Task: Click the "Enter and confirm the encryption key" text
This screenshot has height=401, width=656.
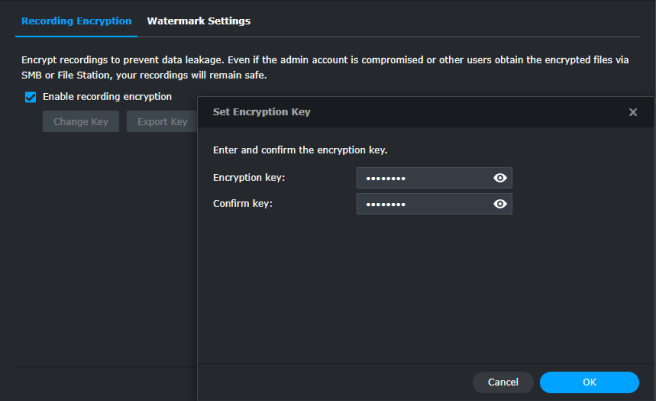Action: (x=300, y=150)
